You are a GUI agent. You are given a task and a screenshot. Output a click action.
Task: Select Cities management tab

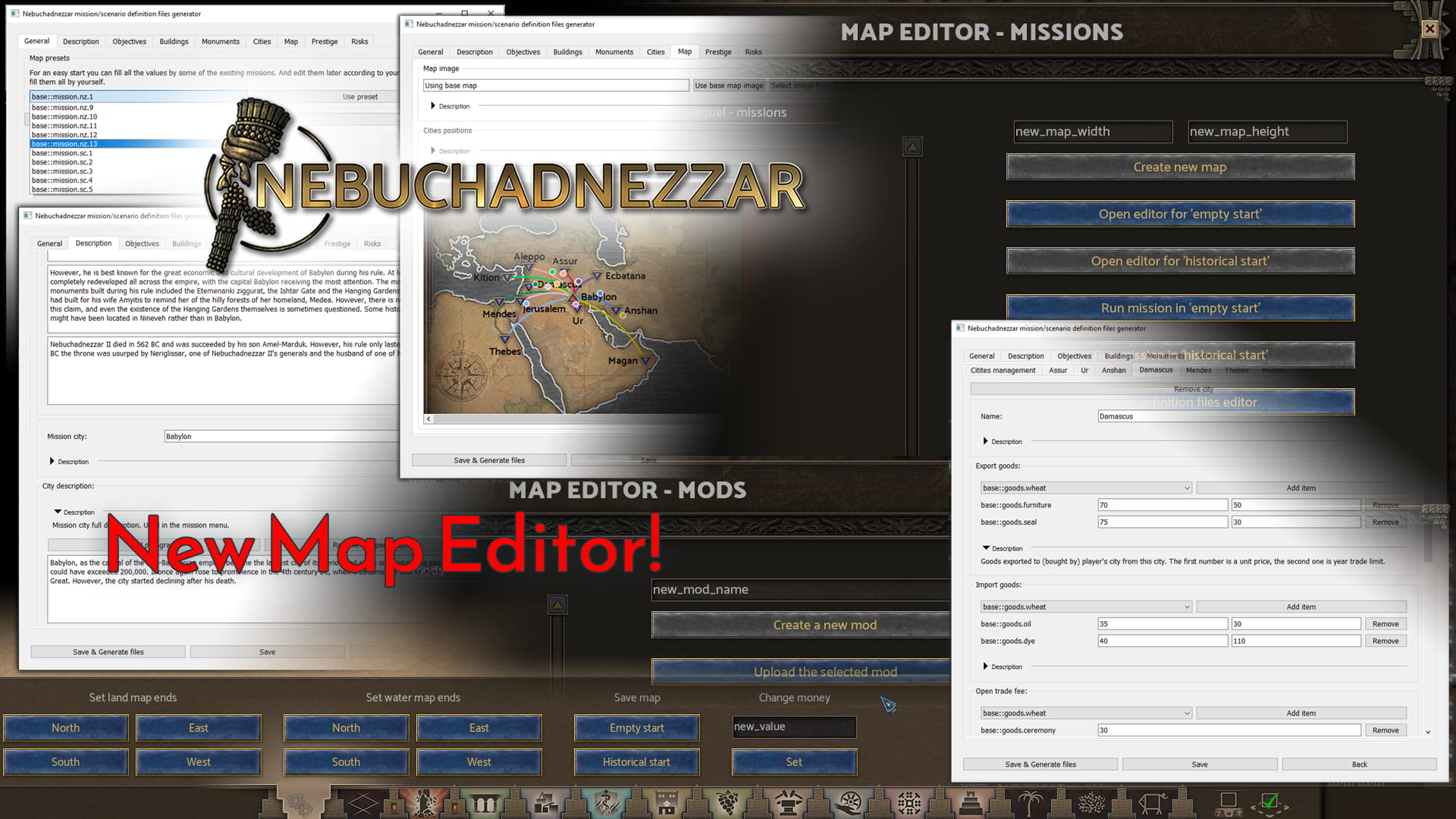click(x=1003, y=370)
